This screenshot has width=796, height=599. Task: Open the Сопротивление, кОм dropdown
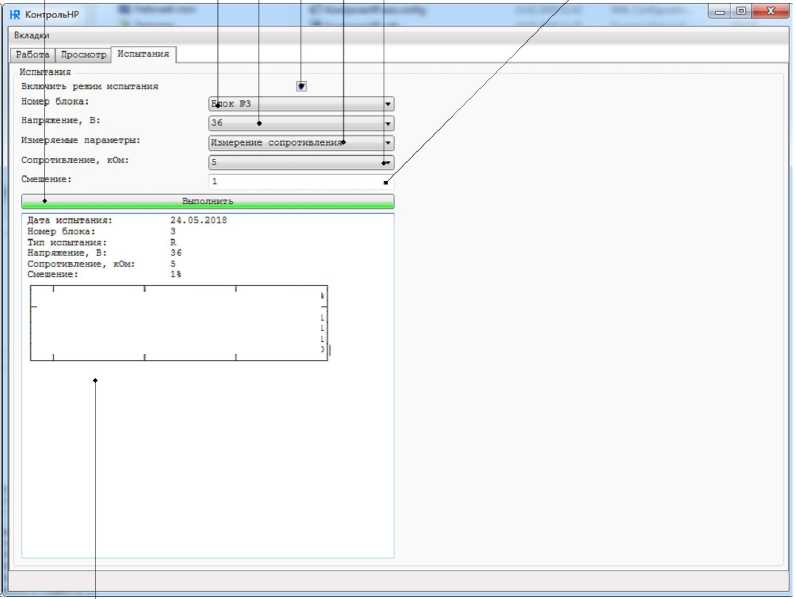tap(388, 162)
